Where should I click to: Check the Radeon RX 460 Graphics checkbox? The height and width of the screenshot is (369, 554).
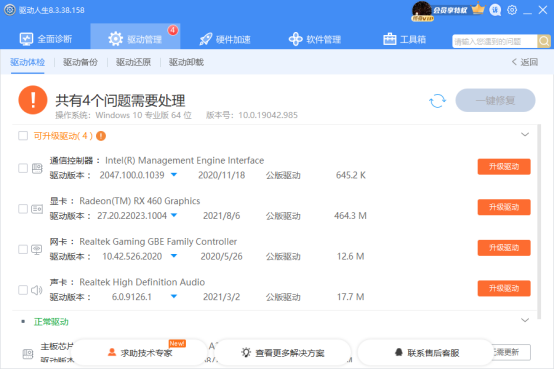click(x=23, y=209)
